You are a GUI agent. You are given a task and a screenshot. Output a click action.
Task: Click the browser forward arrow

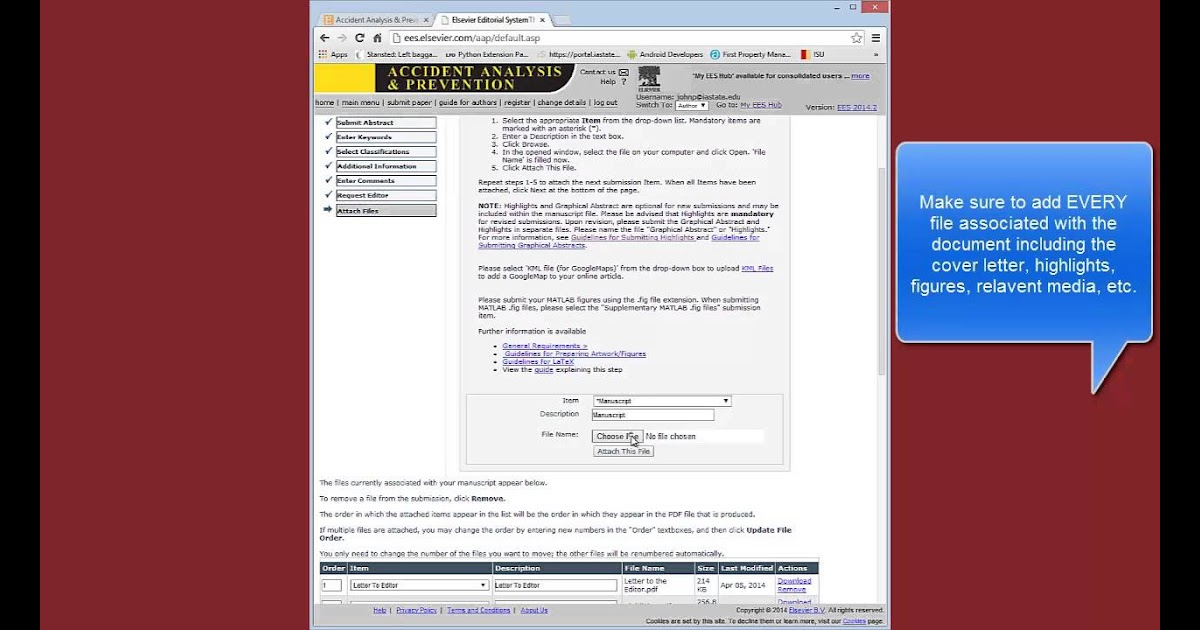(342, 38)
